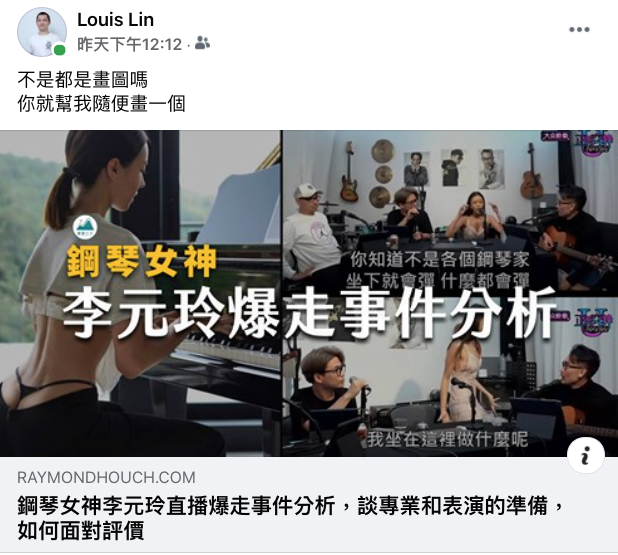Click the 李元玲爆走事件分析 overlay title
The image size is (618, 555).
click(309, 314)
